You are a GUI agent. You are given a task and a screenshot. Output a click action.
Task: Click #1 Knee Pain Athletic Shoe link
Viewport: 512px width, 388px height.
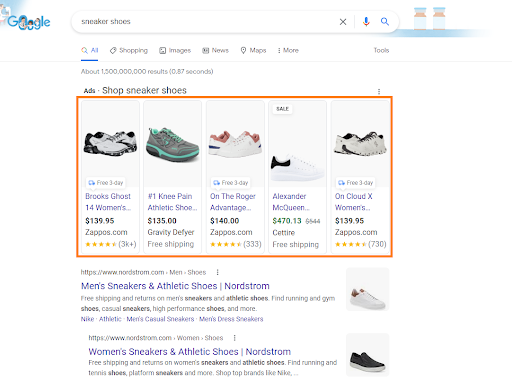coord(172,202)
